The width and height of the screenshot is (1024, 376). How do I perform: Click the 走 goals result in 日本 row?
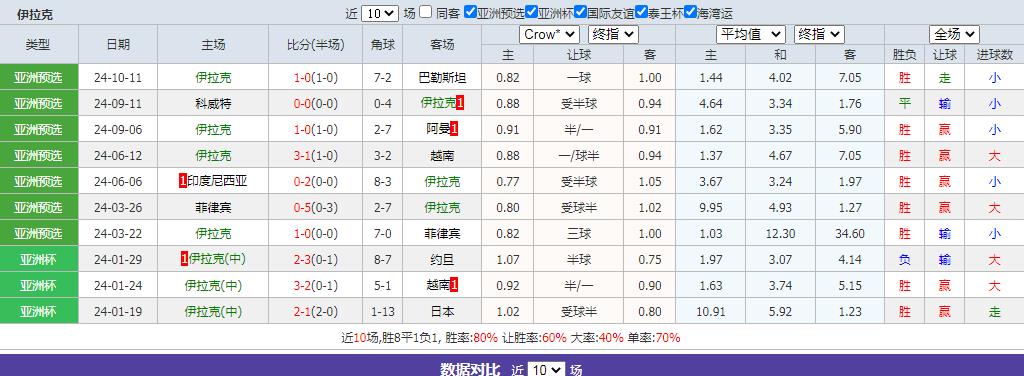tap(995, 311)
